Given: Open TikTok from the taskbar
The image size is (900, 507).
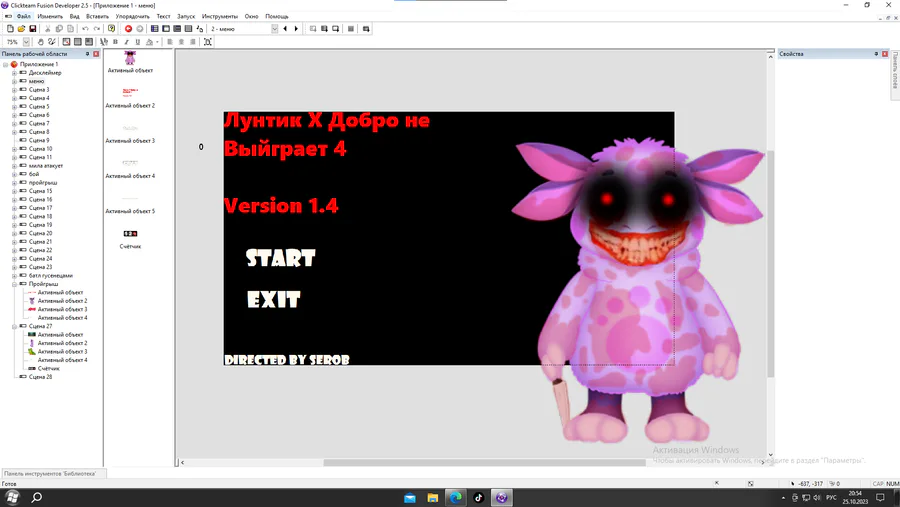Looking at the screenshot, I should 479,498.
